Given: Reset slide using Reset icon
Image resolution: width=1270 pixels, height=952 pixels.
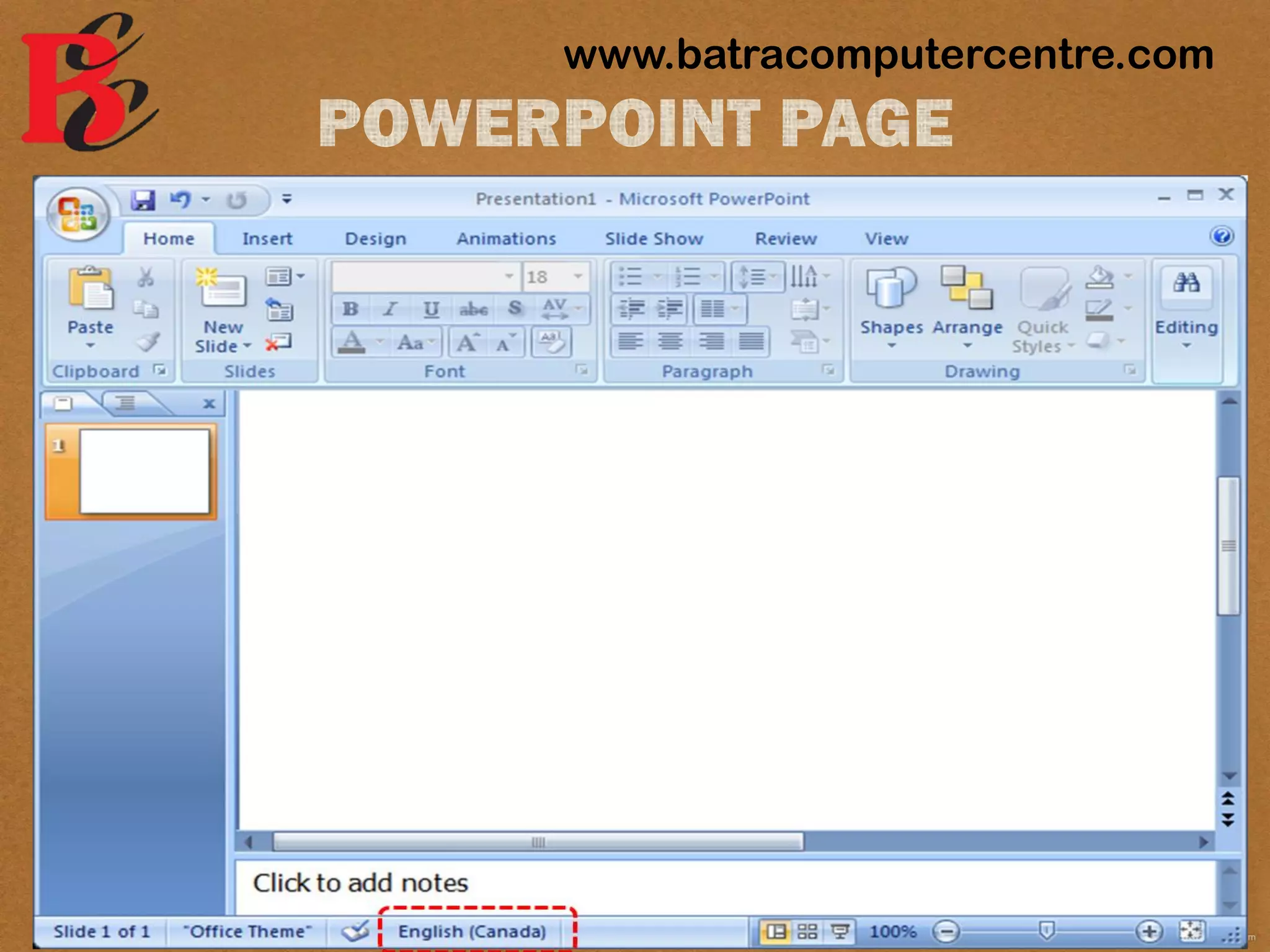Looking at the screenshot, I should pyautogui.click(x=279, y=309).
